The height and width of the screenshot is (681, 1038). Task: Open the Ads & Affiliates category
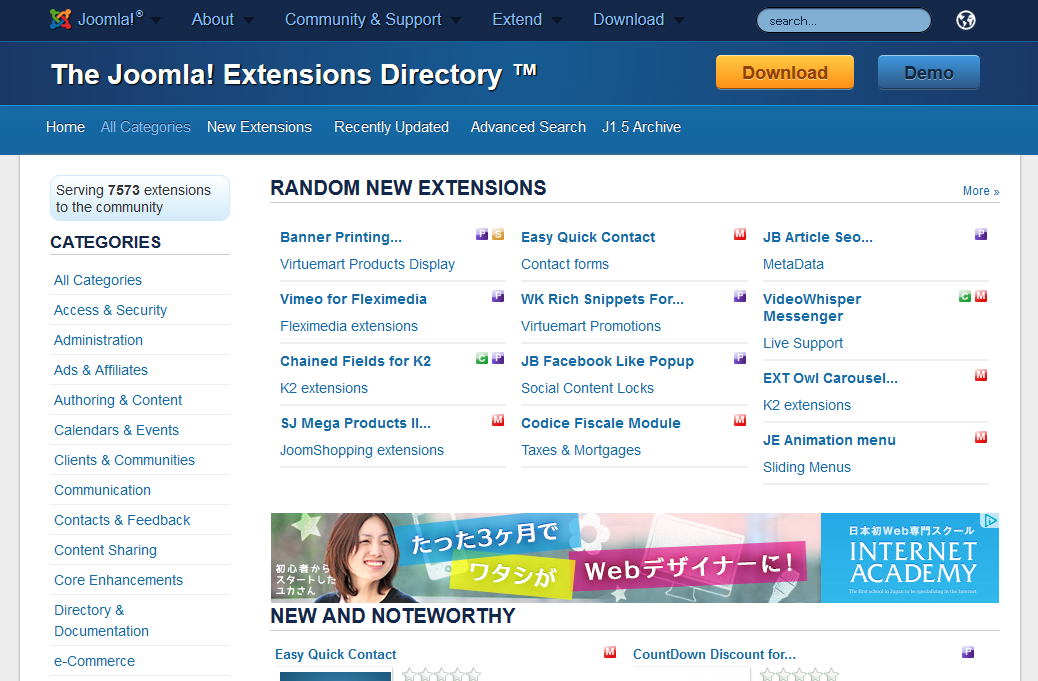(x=101, y=370)
